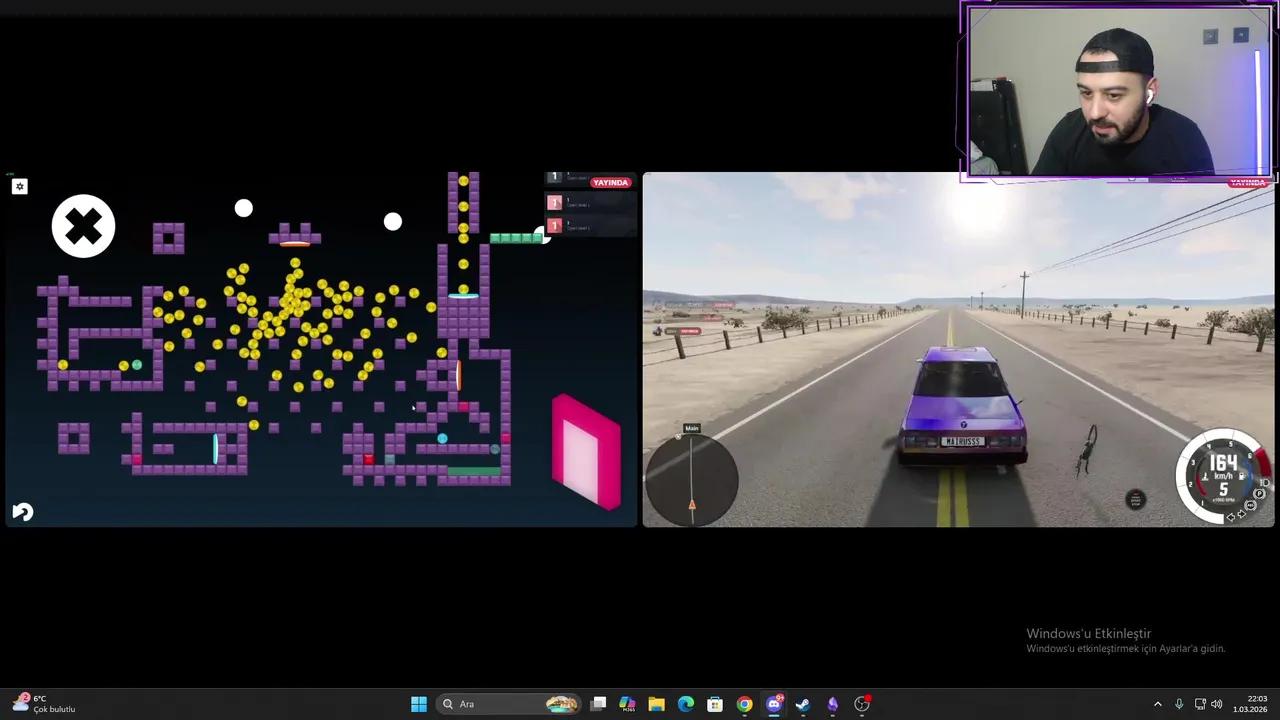
Task: Select the pink 3D exit portal block
Action: point(587,451)
